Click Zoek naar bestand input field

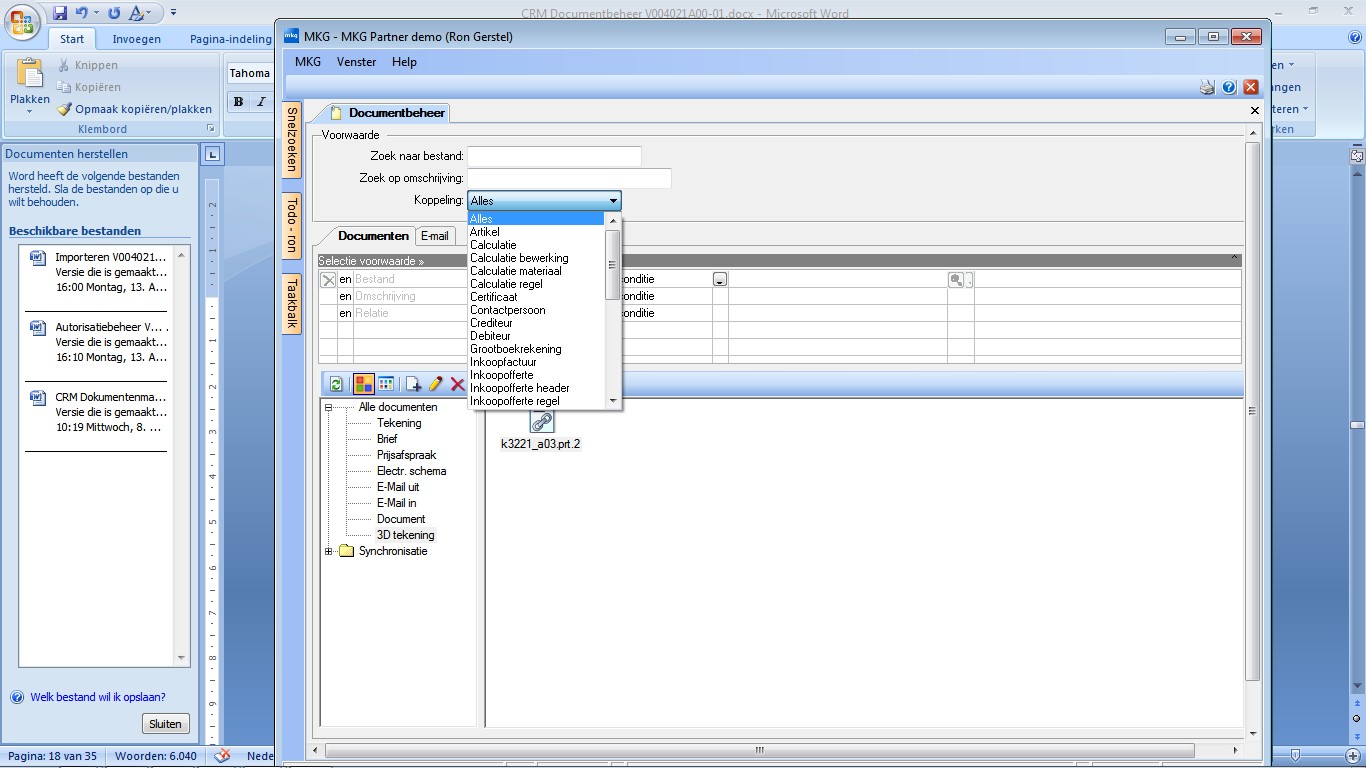tap(554, 156)
